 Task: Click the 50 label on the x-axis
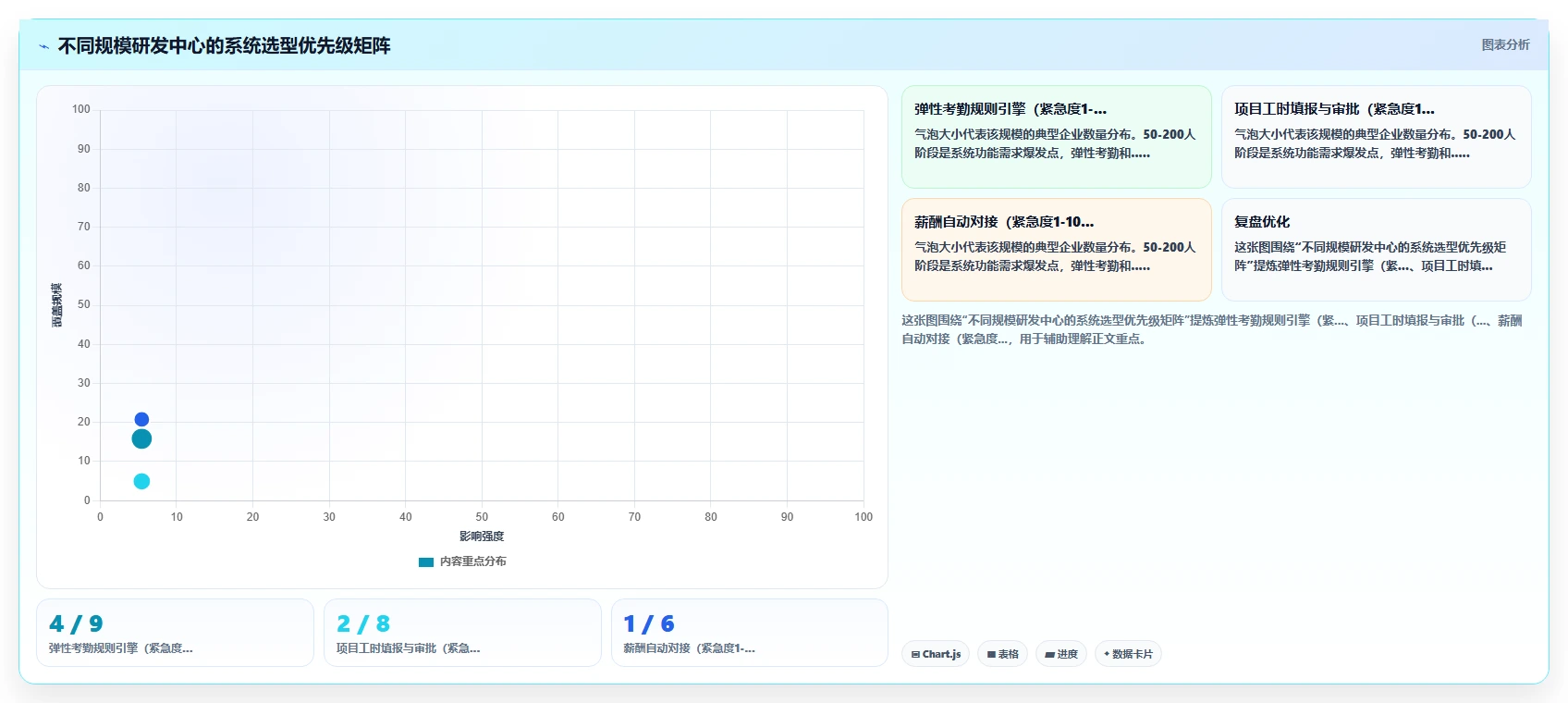[482, 517]
